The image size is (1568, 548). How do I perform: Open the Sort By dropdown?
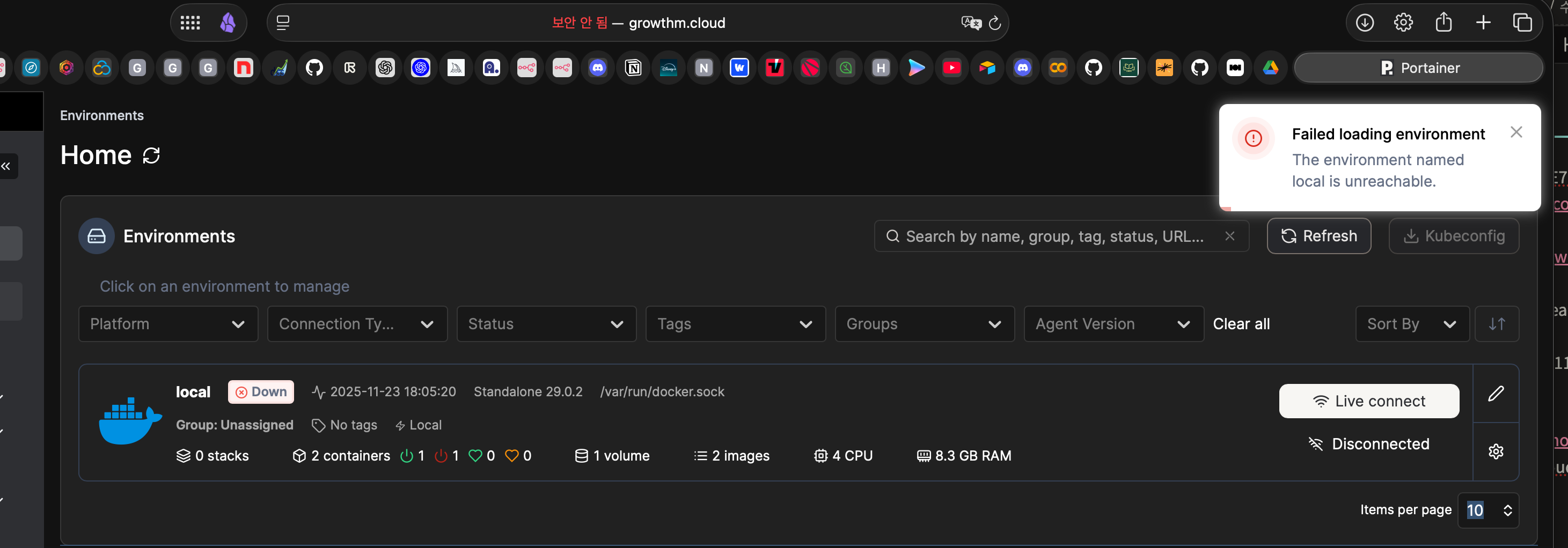click(1412, 323)
